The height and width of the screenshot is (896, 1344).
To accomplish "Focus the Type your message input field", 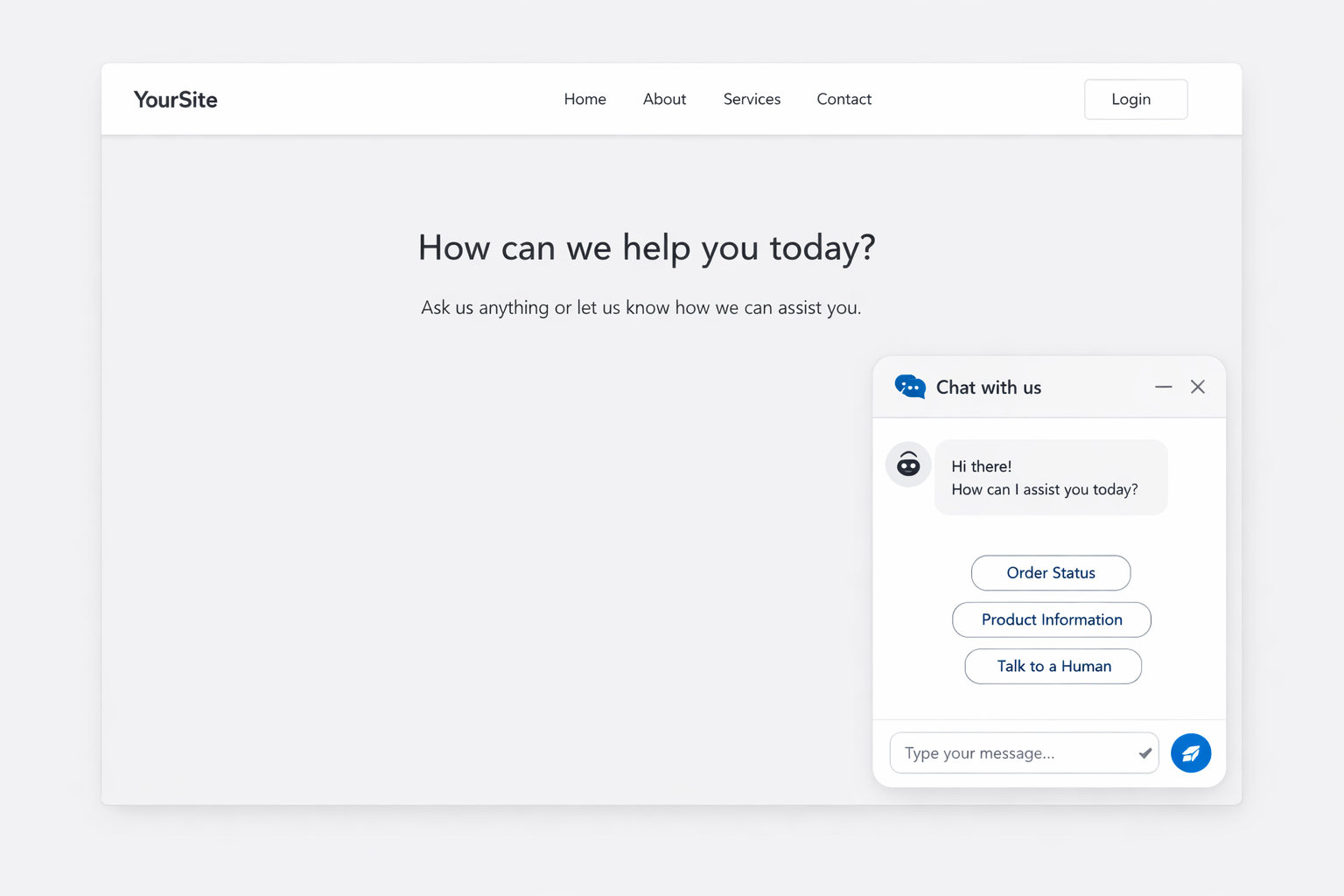I will pyautogui.click(x=1015, y=753).
